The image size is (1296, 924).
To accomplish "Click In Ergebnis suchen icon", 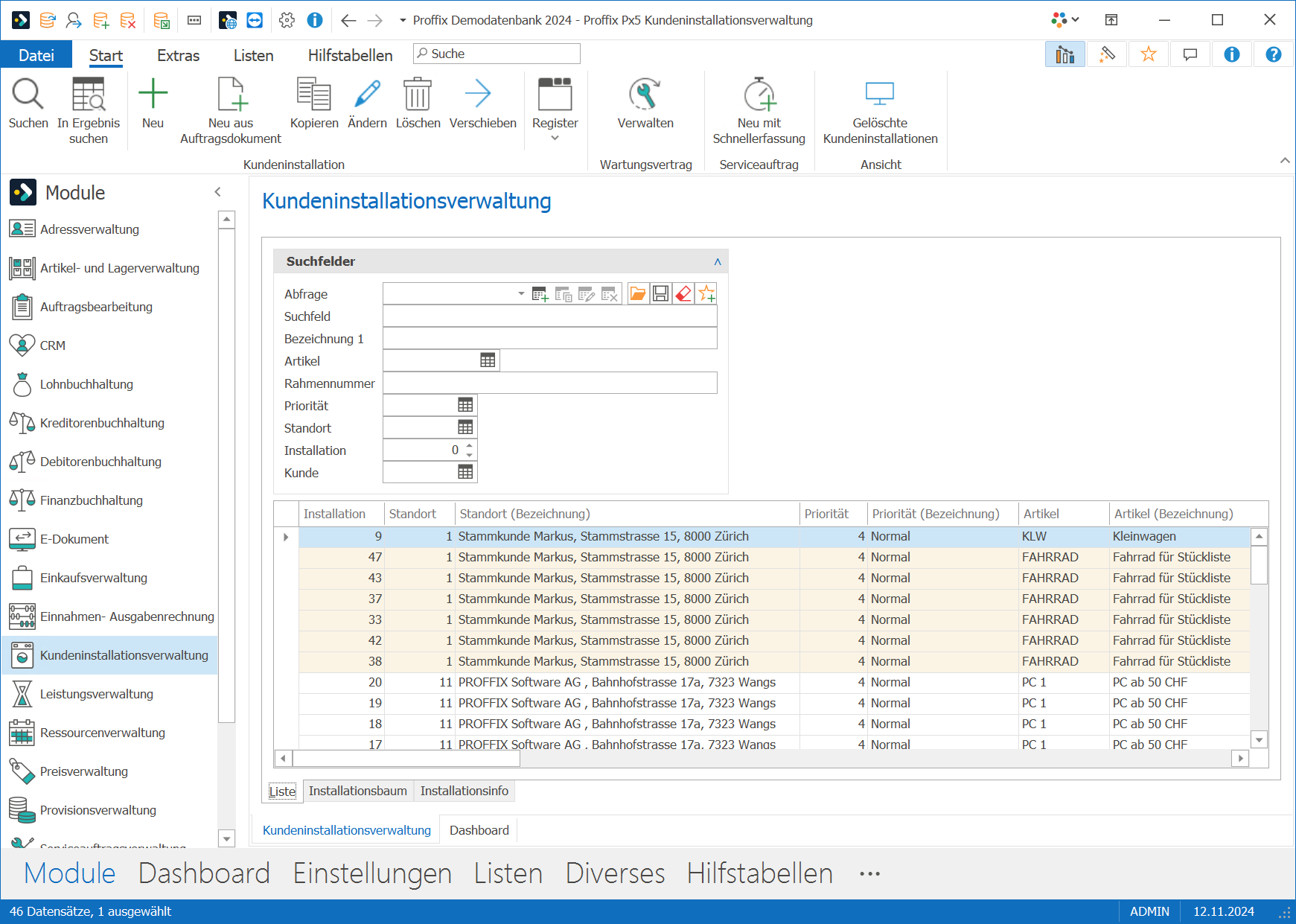I will (x=89, y=94).
